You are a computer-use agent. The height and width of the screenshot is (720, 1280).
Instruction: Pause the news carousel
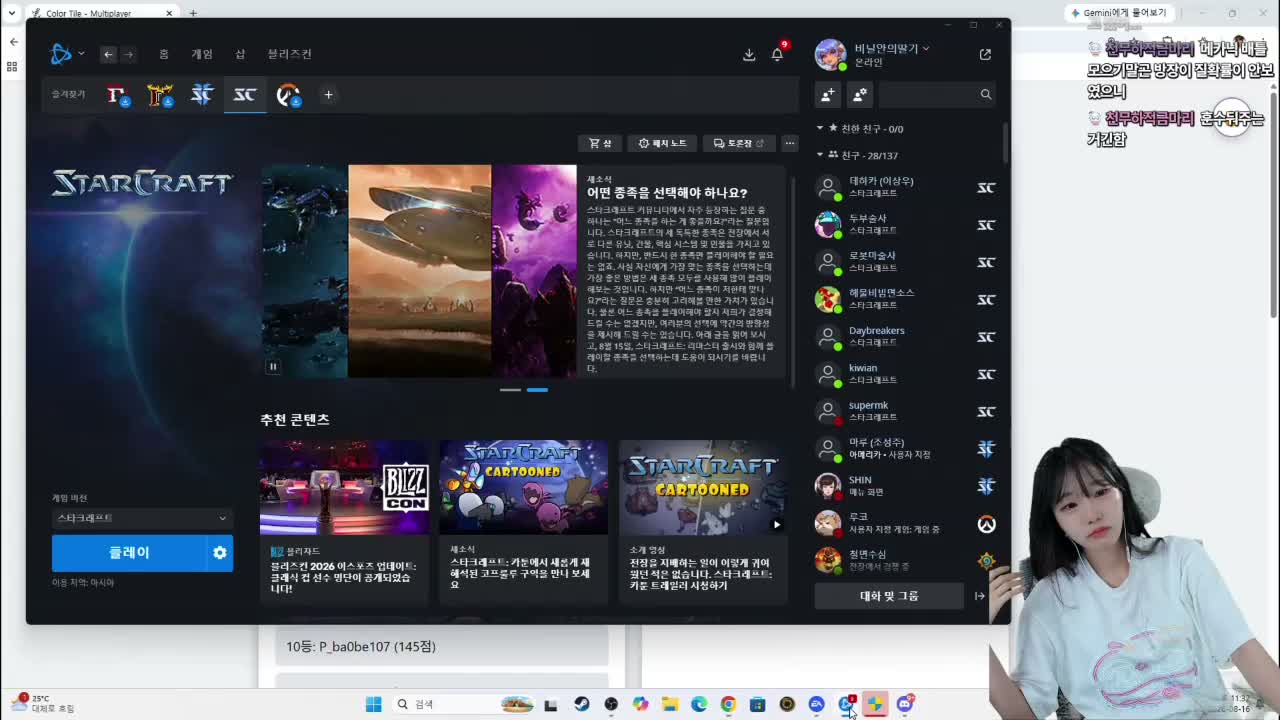272,366
